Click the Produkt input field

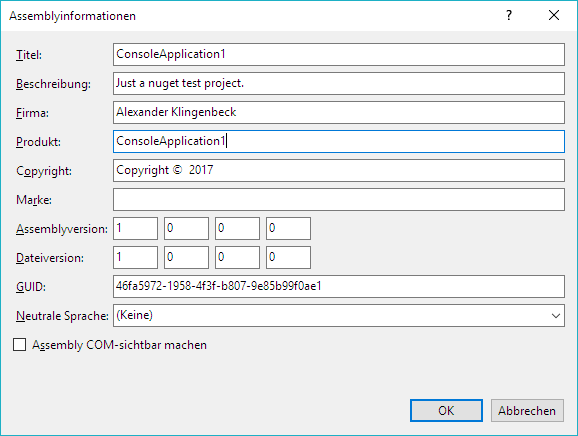(x=339, y=142)
